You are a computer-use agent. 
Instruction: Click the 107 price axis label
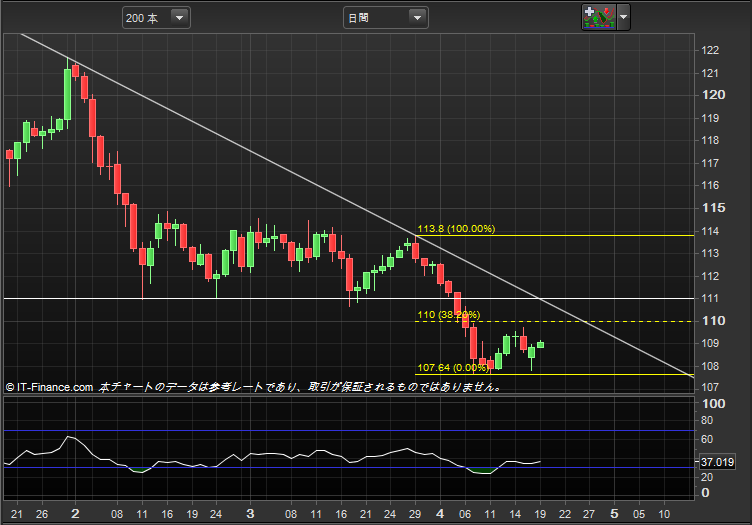coord(710,387)
